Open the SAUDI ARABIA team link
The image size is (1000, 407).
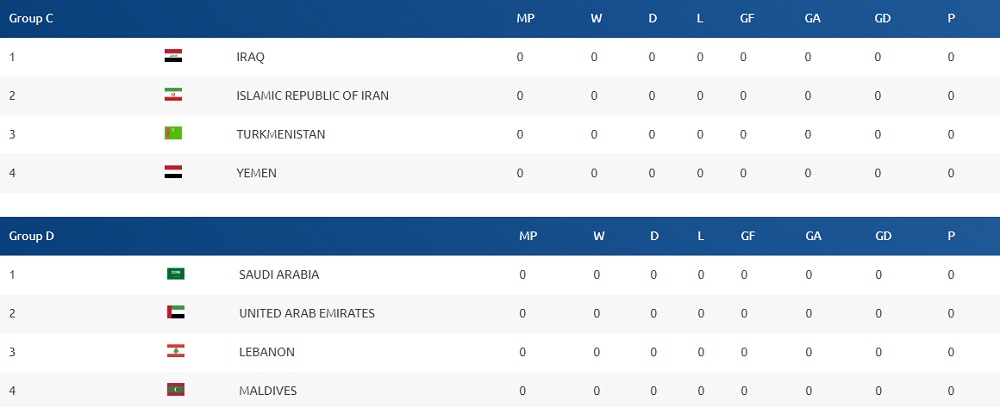(x=279, y=275)
